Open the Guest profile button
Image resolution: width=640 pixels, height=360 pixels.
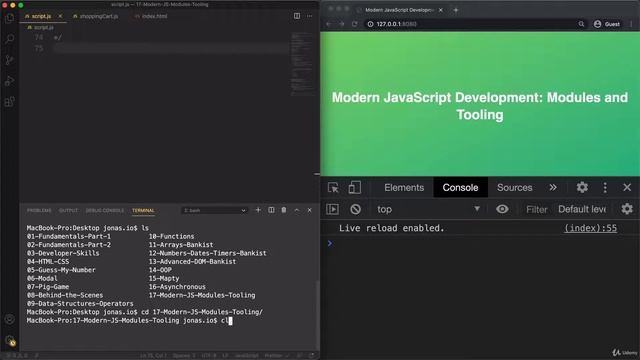[x=607, y=24]
